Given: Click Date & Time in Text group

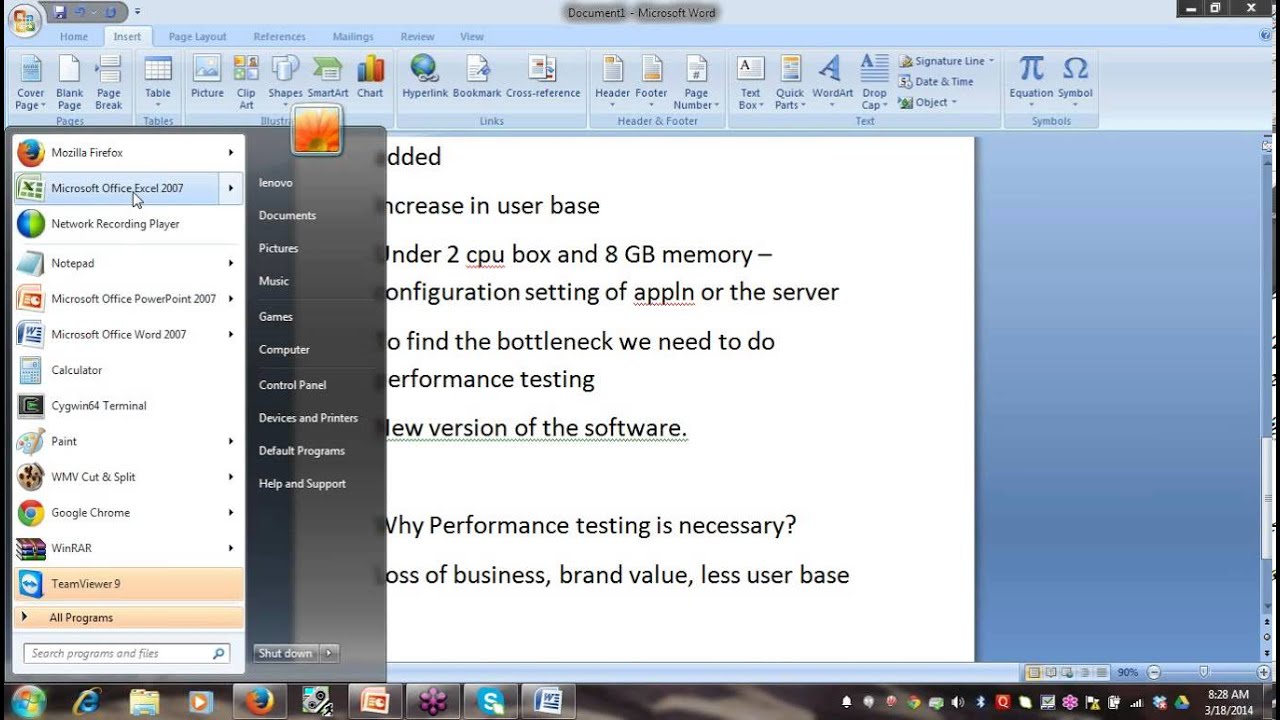Looking at the screenshot, I should point(936,82).
